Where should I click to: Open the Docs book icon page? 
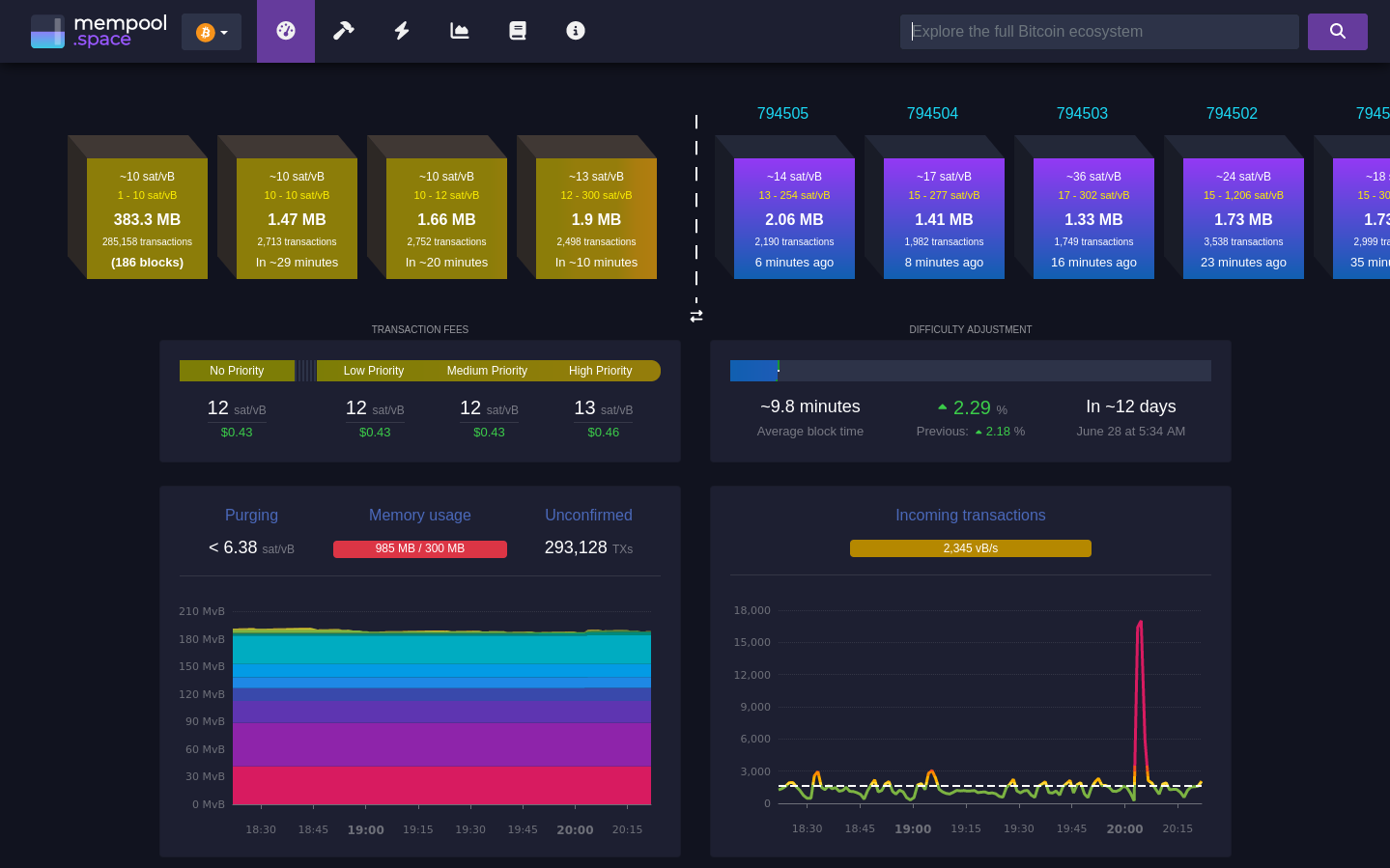[518, 31]
